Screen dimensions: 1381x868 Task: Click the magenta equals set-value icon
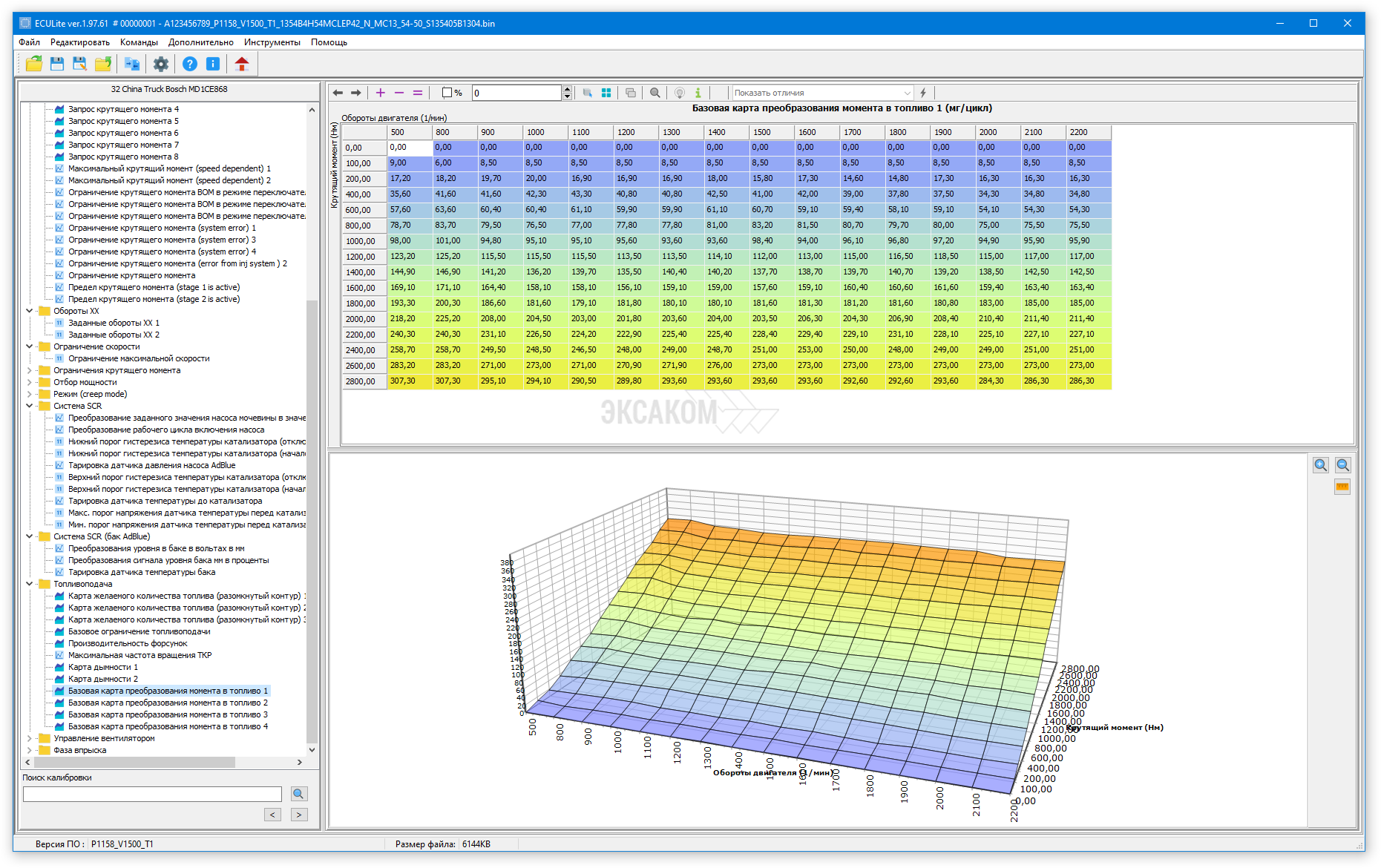[x=418, y=93]
